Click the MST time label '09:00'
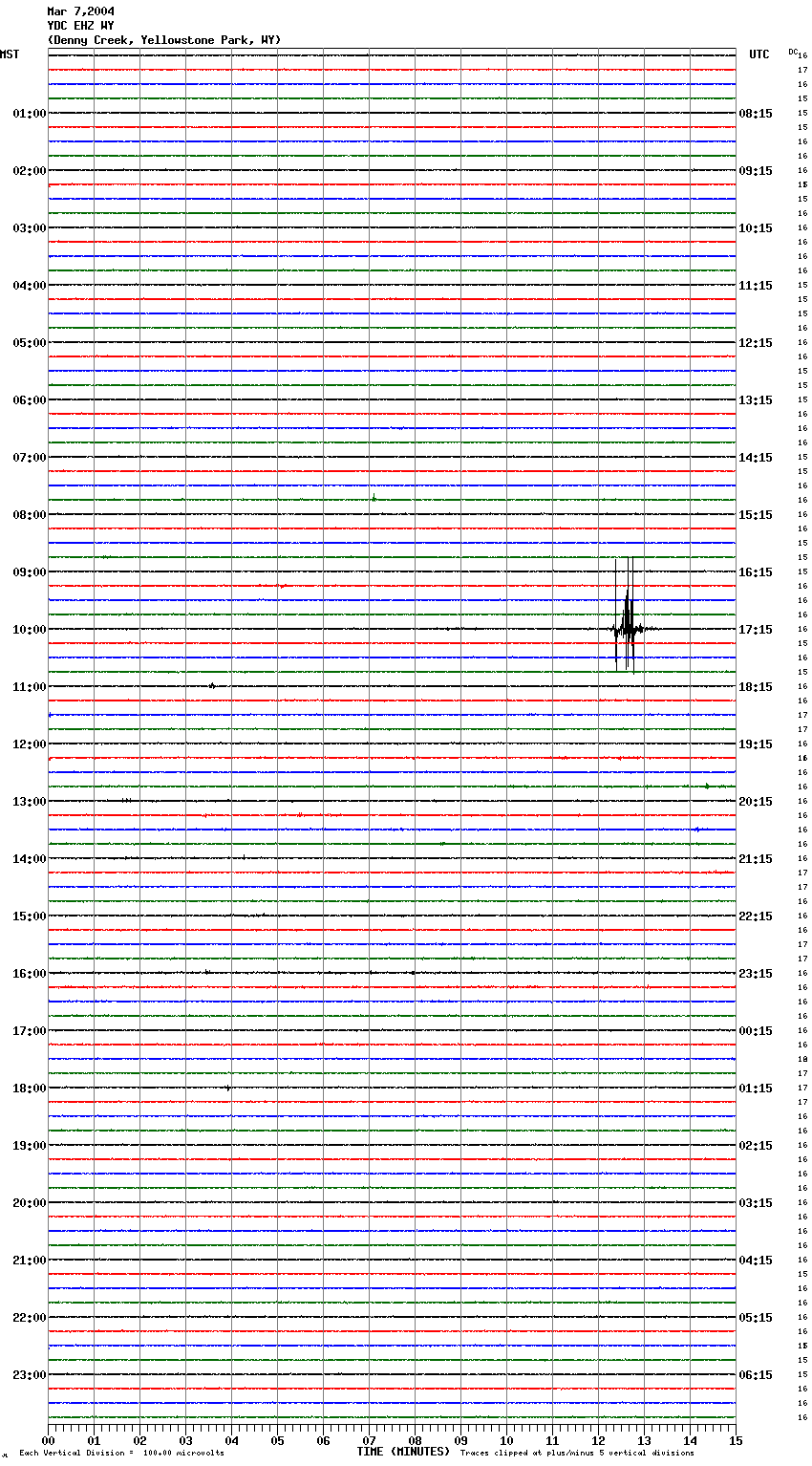The image size is (812, 1466). (29, 572)
